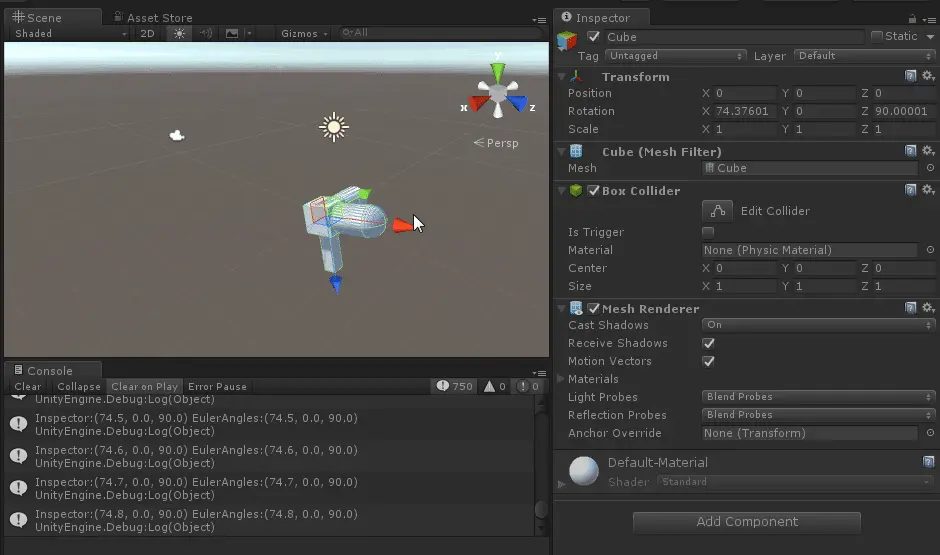Toggle the Inspector lock icon
This screenshot has width=940, height=555.
pyautogui.click(x=912, y=19)
